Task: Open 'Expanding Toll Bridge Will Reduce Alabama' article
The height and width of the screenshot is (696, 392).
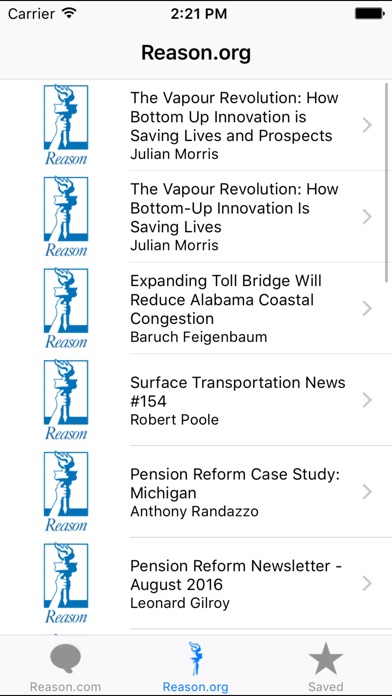Action: [196, 308]
